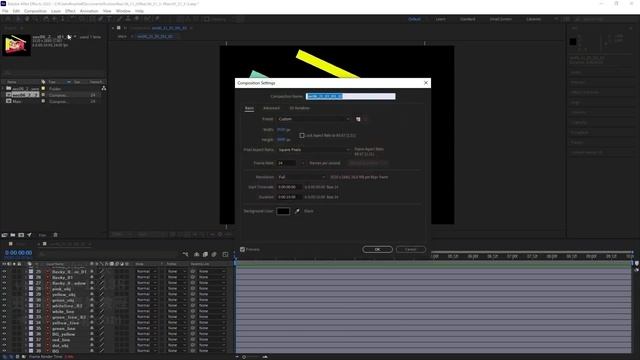Screen dimensions: 640x360
Task: Click label color of dot_obj layer
Action: 31,345
